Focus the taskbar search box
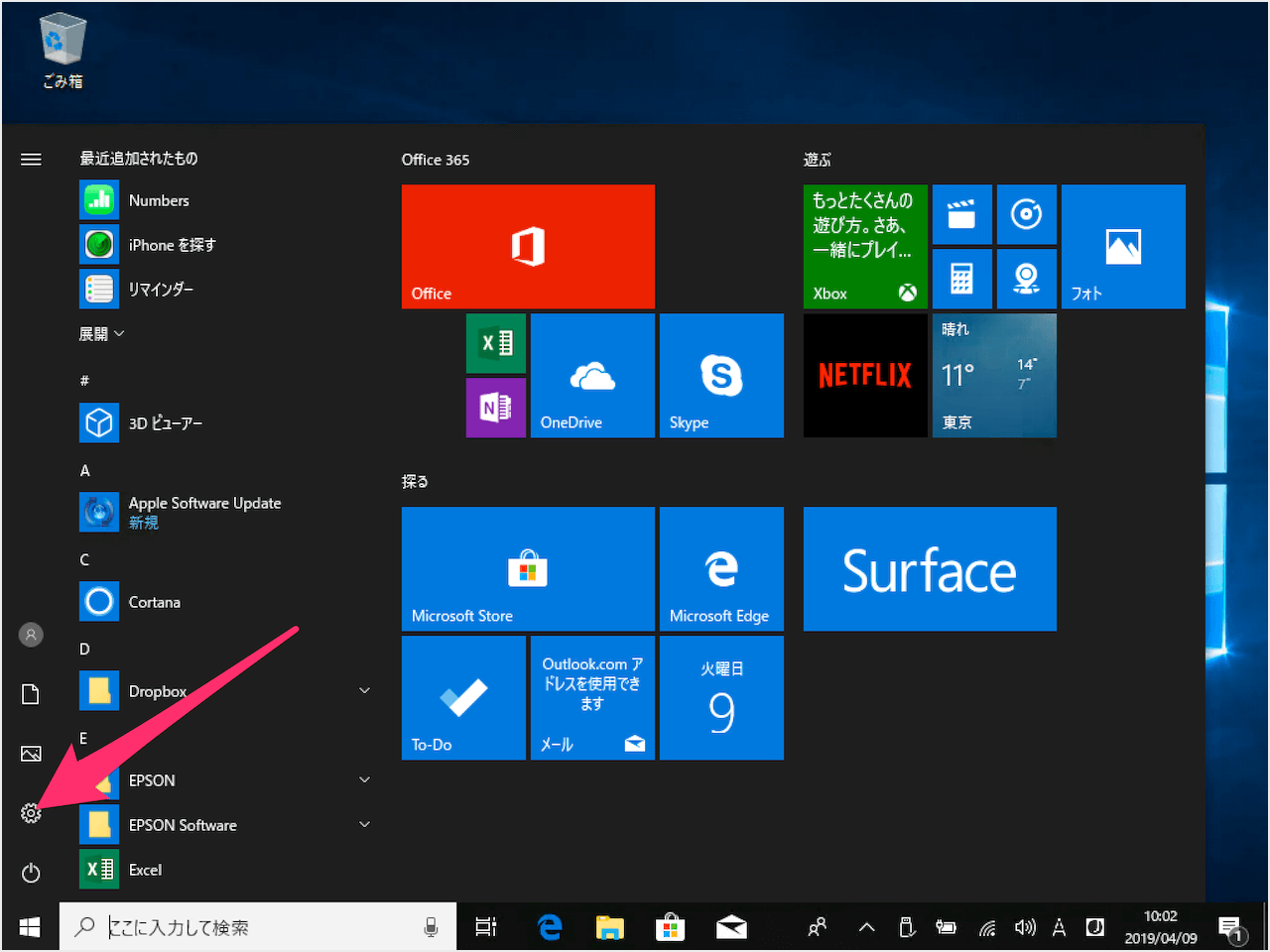Viewport: 1270px width, 952px height. (258, 927)
